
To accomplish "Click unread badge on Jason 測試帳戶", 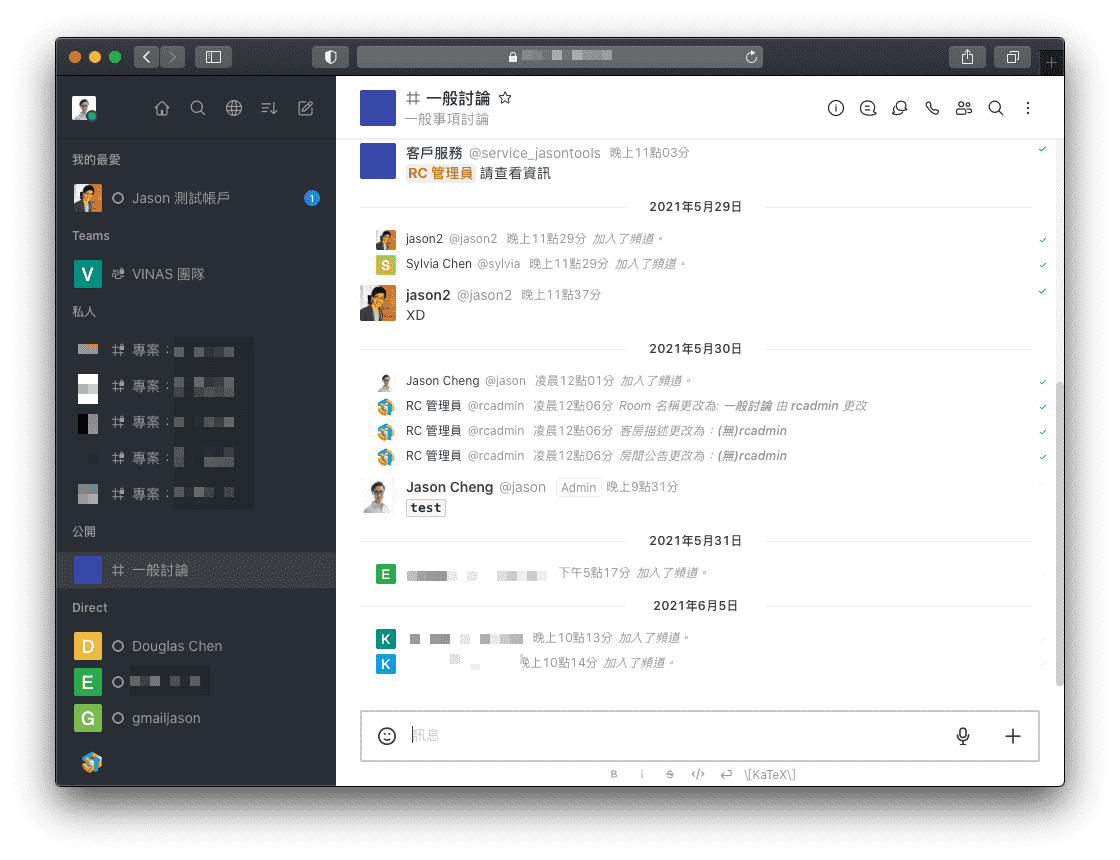I will click(311, 198).
